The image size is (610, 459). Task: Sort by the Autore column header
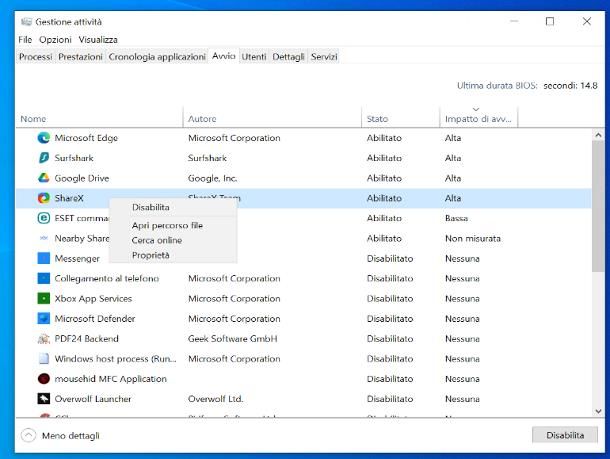click(272, 119)
